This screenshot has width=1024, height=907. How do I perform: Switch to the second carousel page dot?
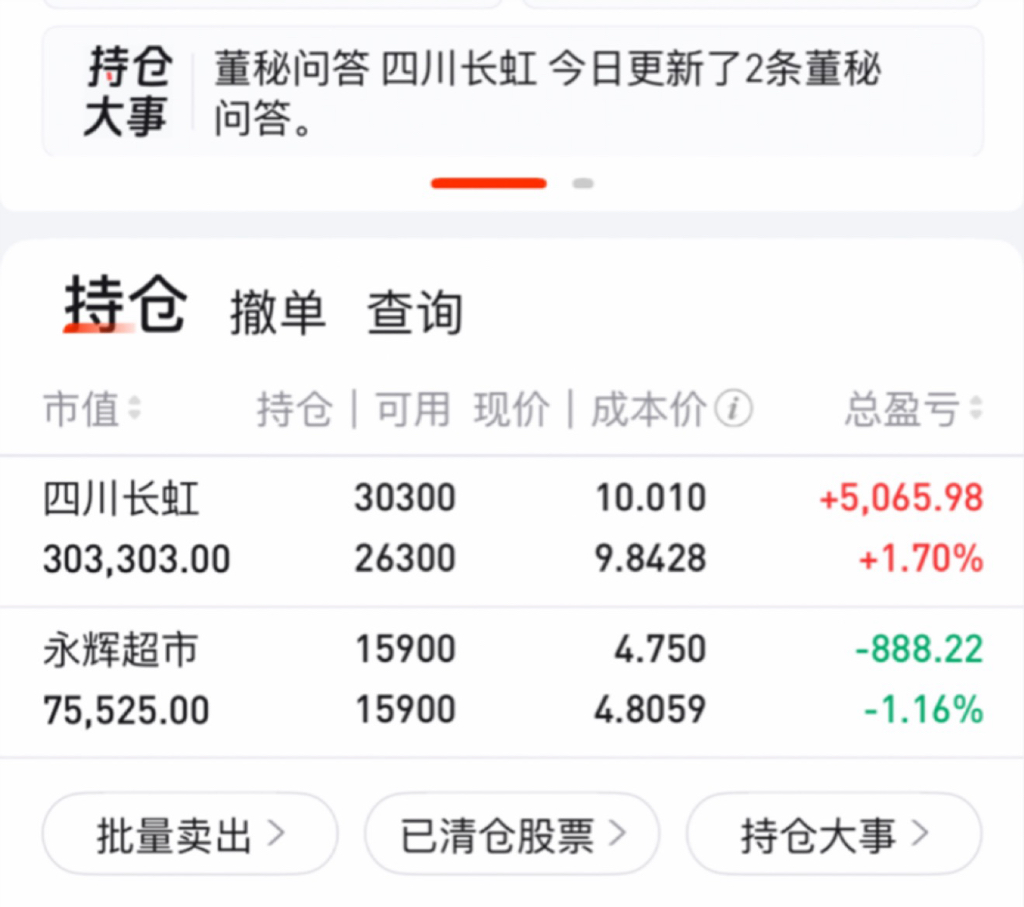tap(583, 183)
